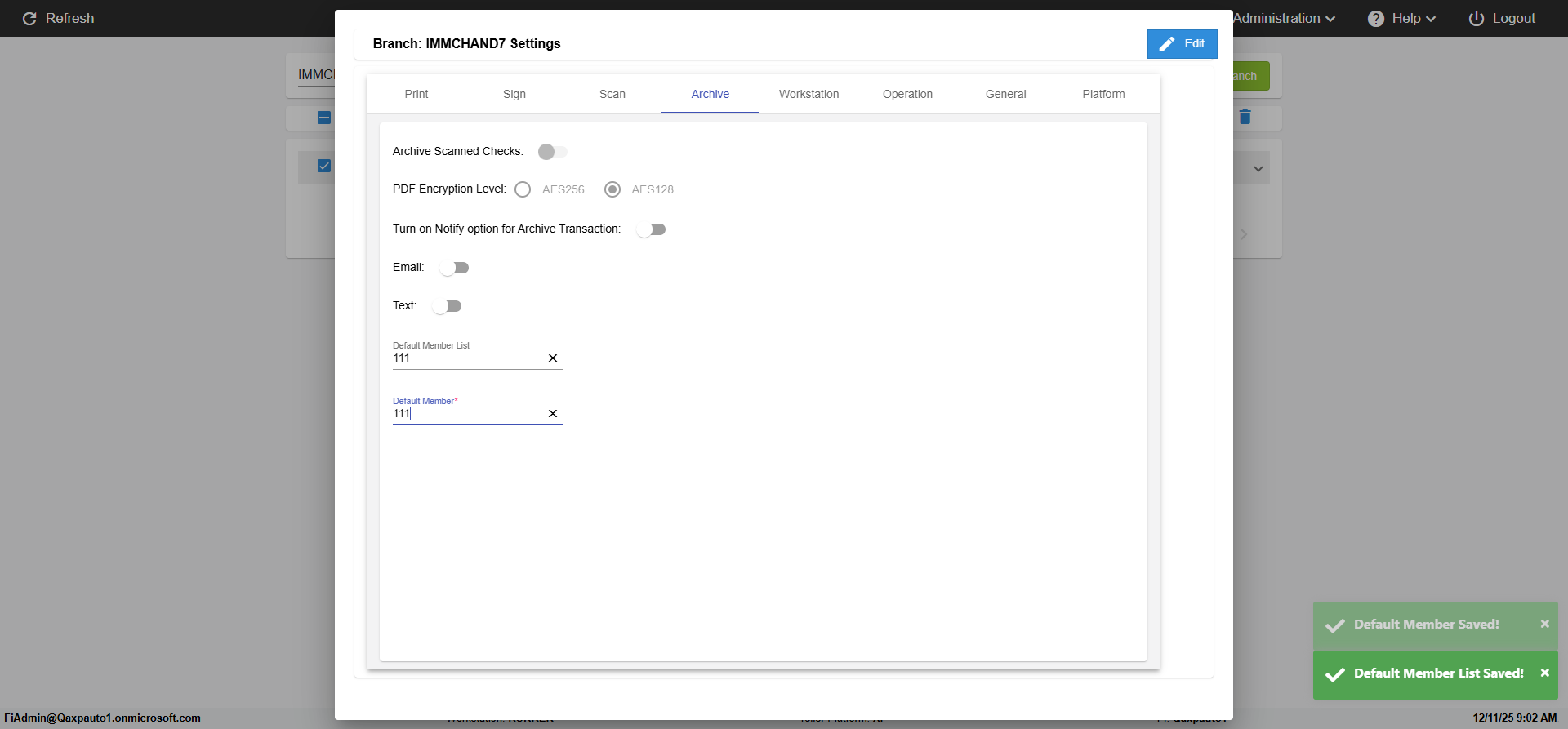Dismiss Default Member List Saved notification

1544,673
